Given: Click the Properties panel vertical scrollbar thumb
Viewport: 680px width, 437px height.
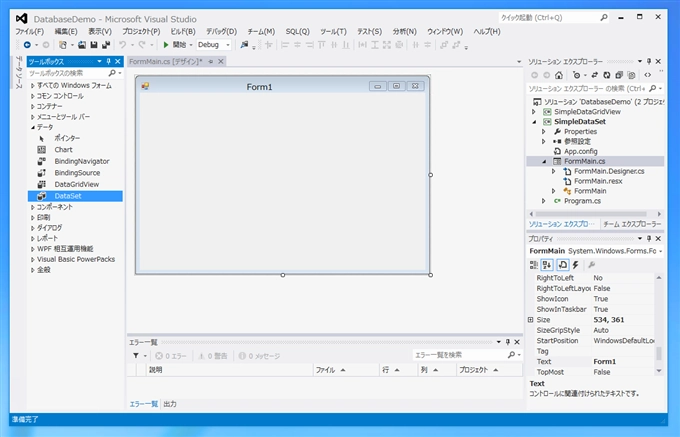Looking at the screenshot, I should pos(659,353).
